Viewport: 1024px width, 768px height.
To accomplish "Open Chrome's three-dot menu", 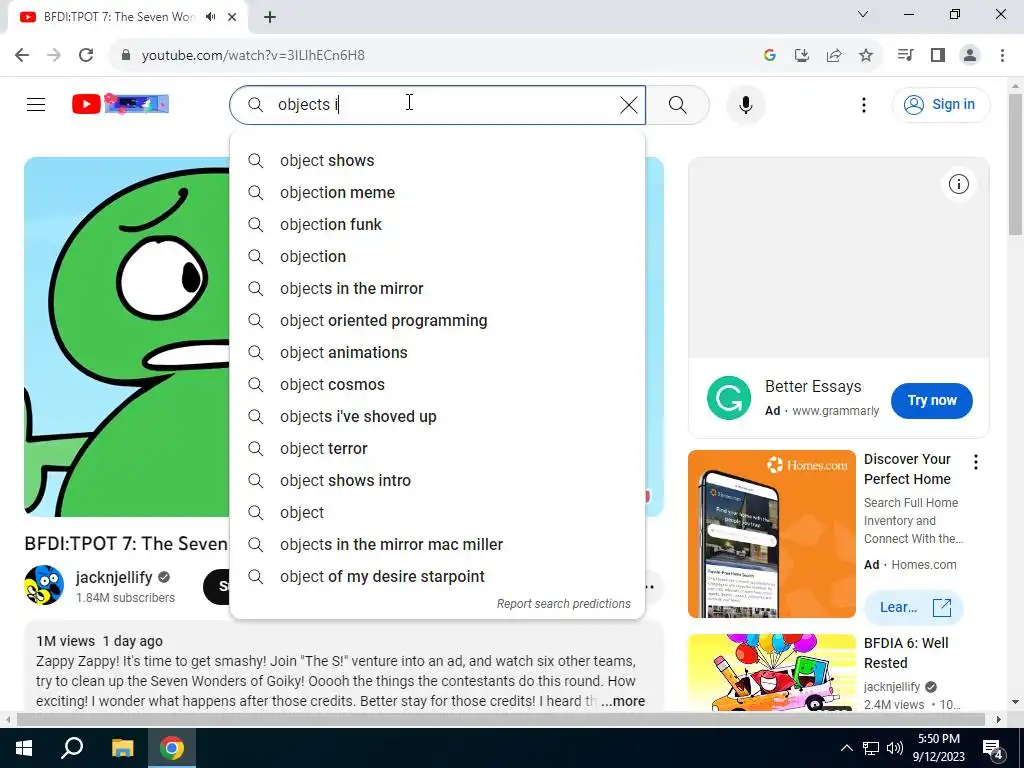I will (1002, 55).
